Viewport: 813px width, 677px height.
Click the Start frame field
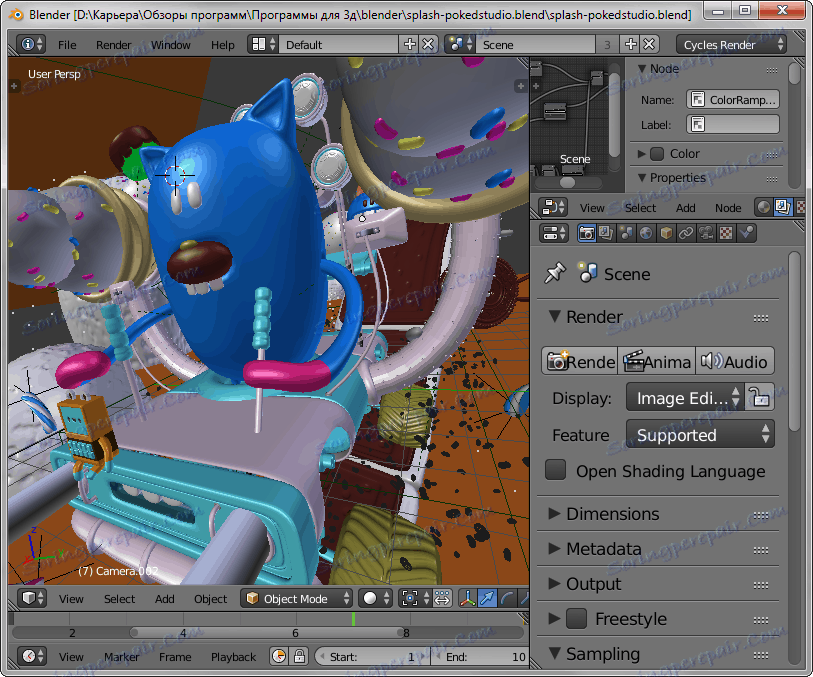(x=370, y=657)
